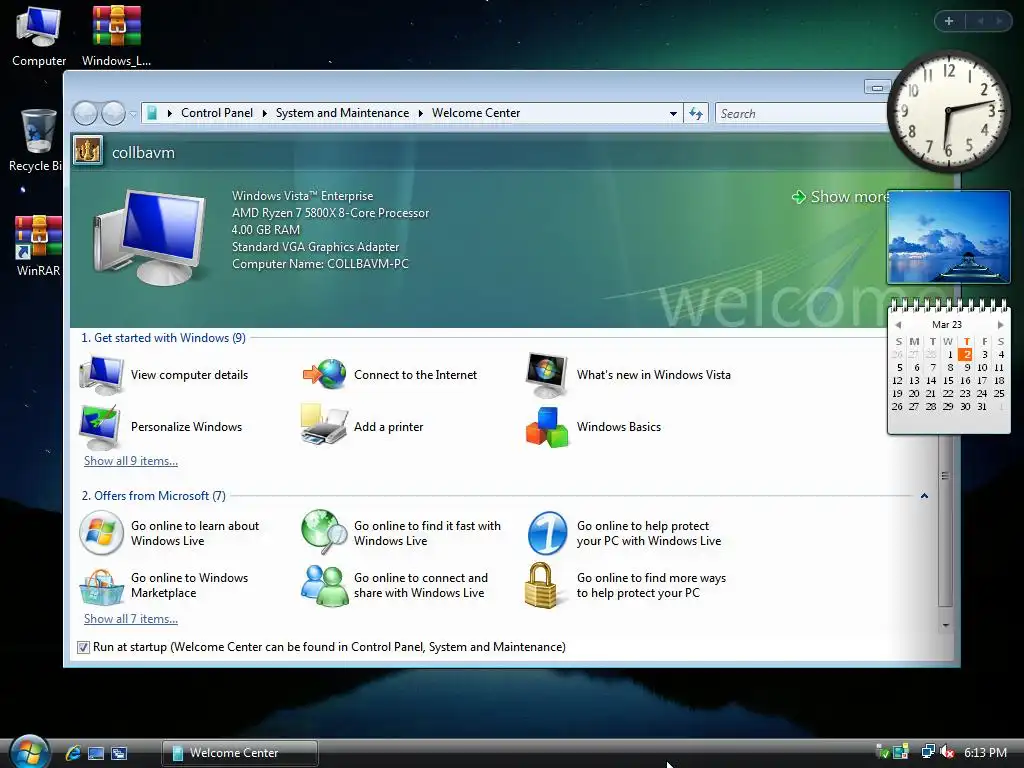Click Show all 7 items link
Viewport: 1024px width, 768px height.
[131, 619]
